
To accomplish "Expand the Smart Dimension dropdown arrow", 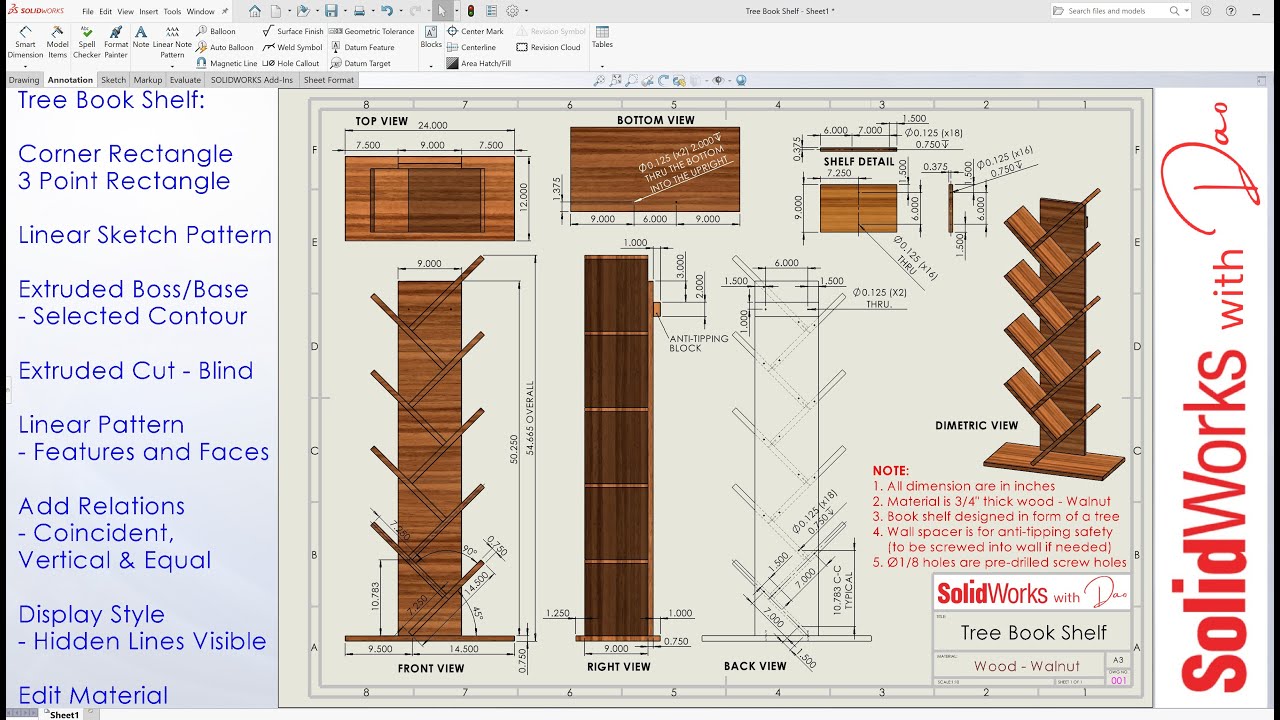I will [25, 65].
